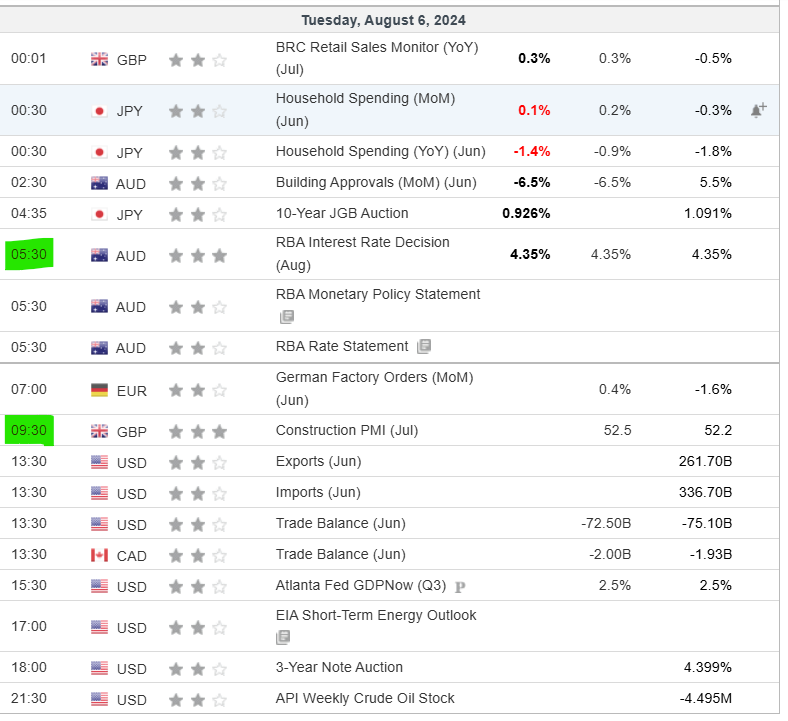The height and width of the screenshot is (721, 788).
Task: Click the alert bell on Household Spending (MoM)
Action: coord(758,110)
